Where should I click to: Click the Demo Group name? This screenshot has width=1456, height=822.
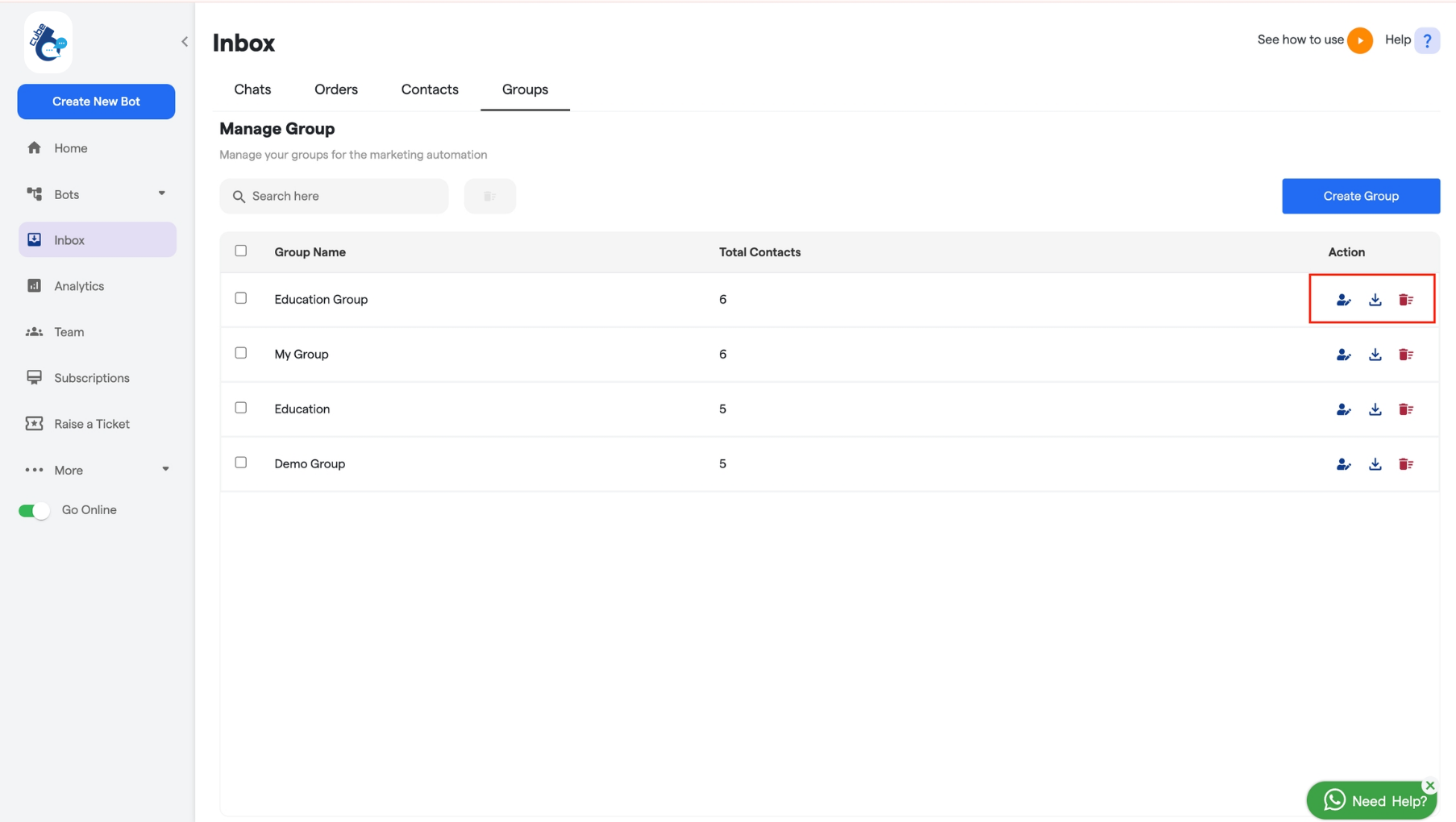310,463
